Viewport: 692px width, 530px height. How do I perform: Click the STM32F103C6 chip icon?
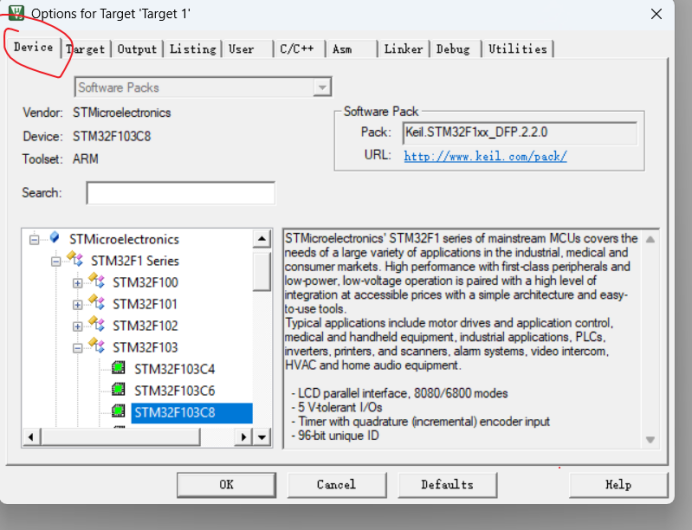point(118,389)
